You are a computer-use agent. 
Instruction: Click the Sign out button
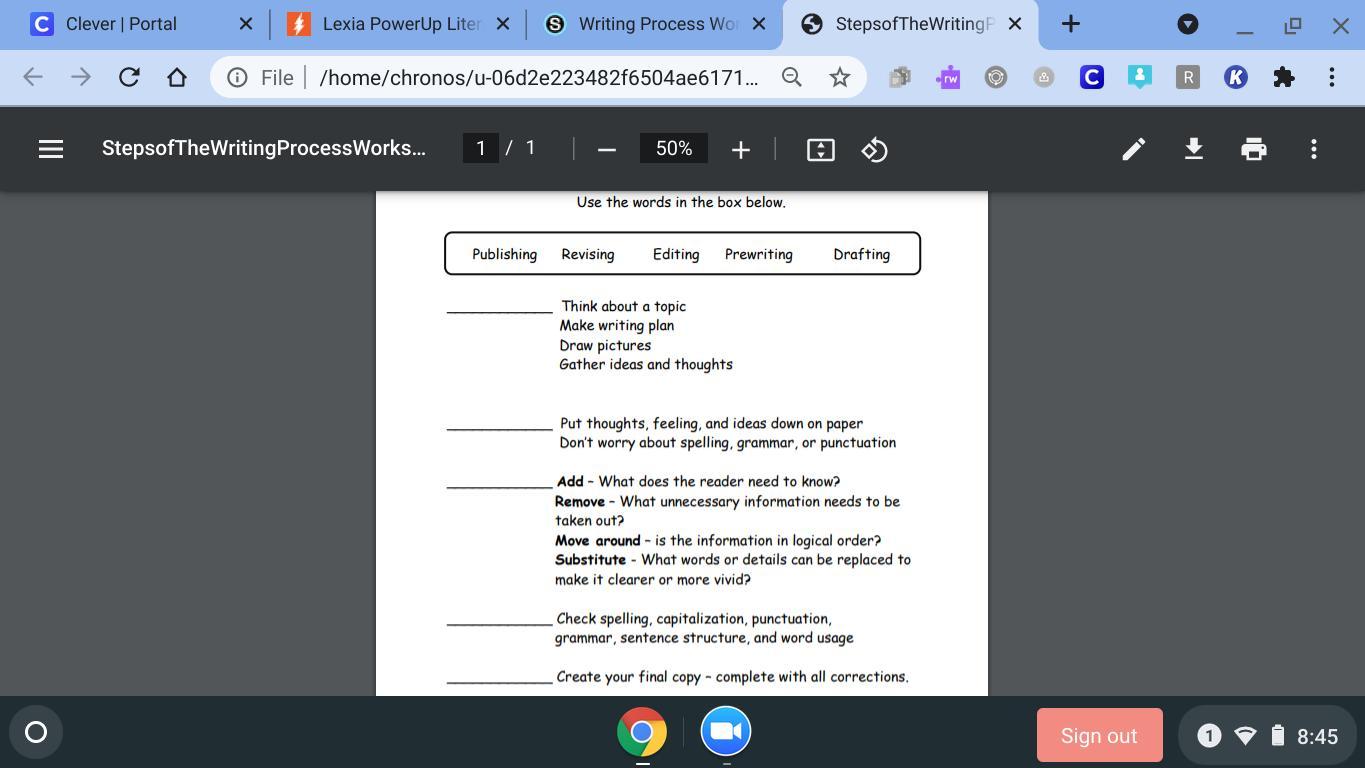1098,735
